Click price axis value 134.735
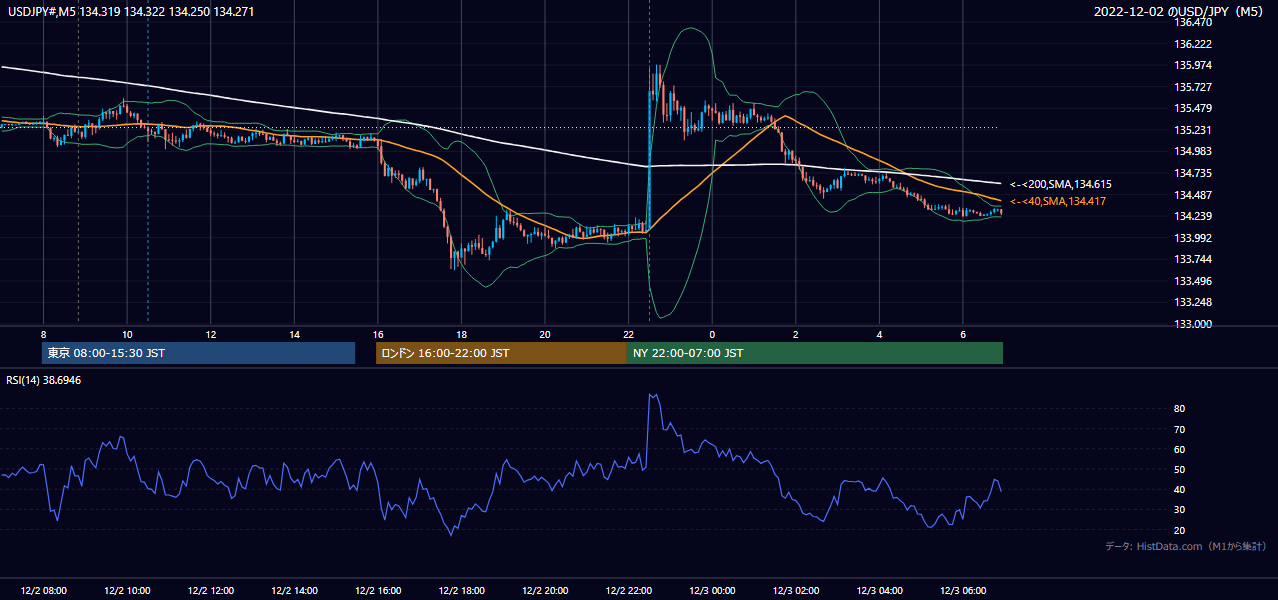This screenshot has height=600, width=1278. click(1192, 173)
